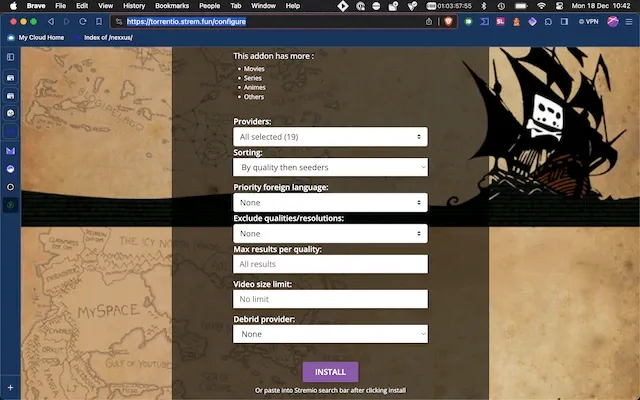
Task: Open the clock showing Mon 18 Dec 10:42
Action: point(601,6)
